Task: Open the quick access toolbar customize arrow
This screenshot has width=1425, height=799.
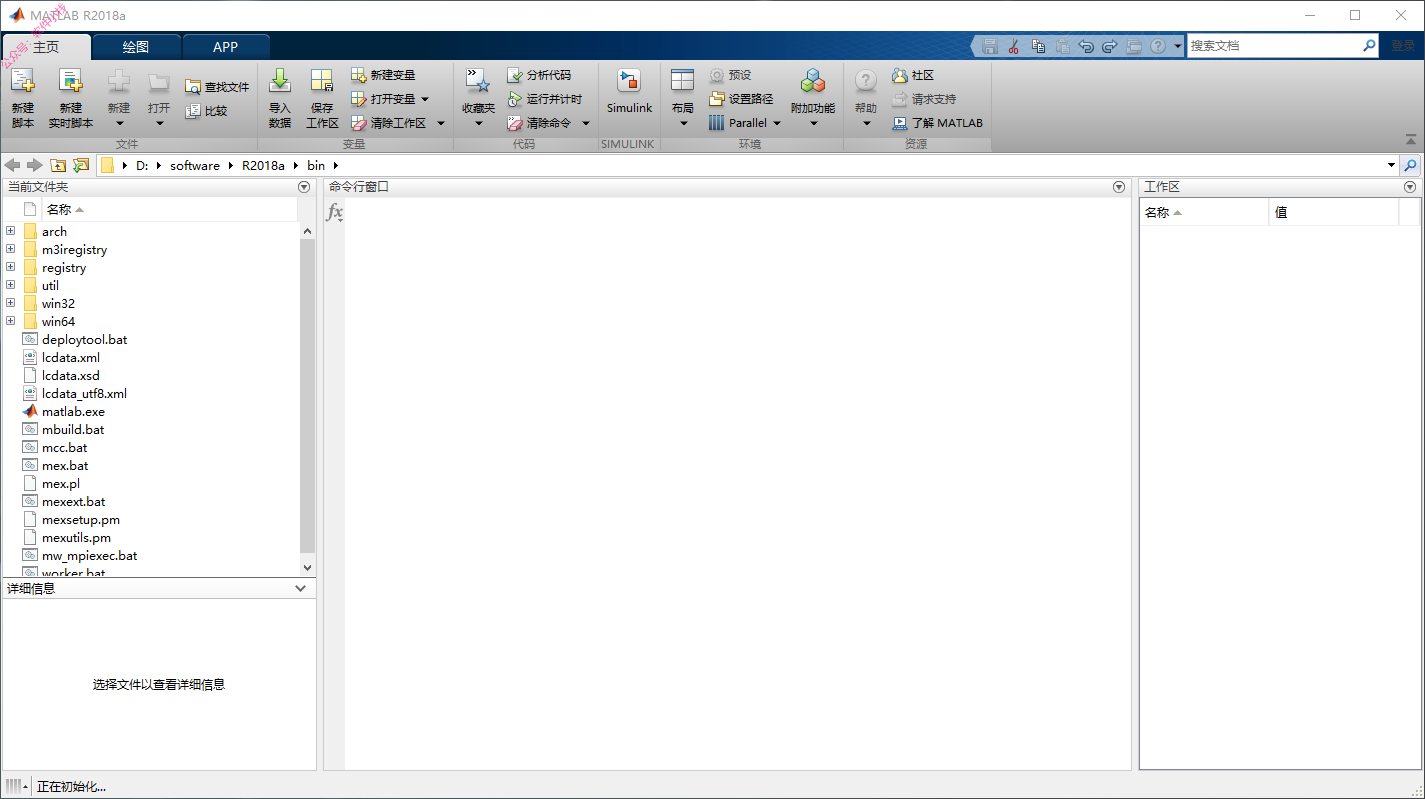Action: pos(1178,46)
